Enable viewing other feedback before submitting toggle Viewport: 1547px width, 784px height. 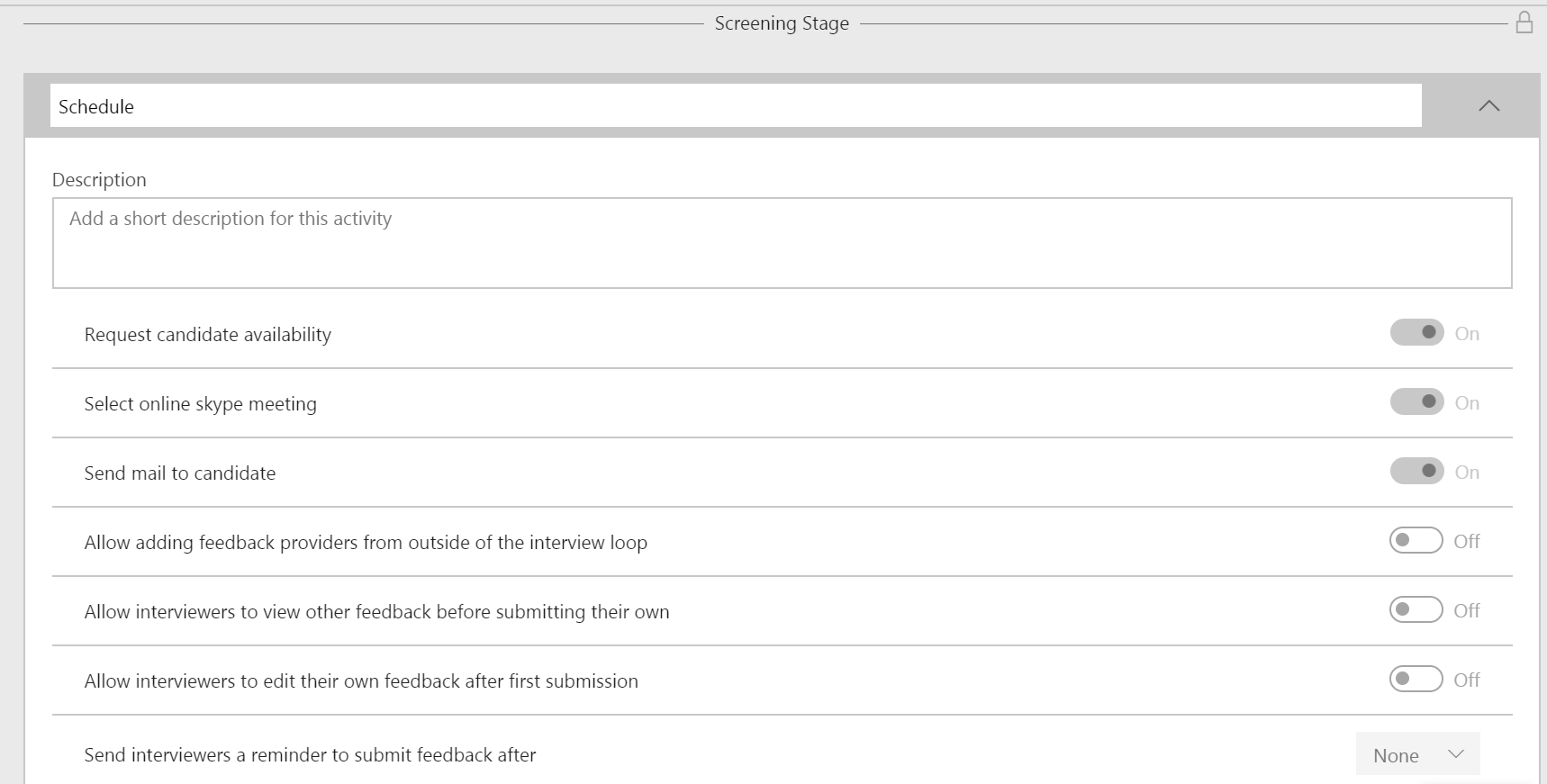(1416, 610)
